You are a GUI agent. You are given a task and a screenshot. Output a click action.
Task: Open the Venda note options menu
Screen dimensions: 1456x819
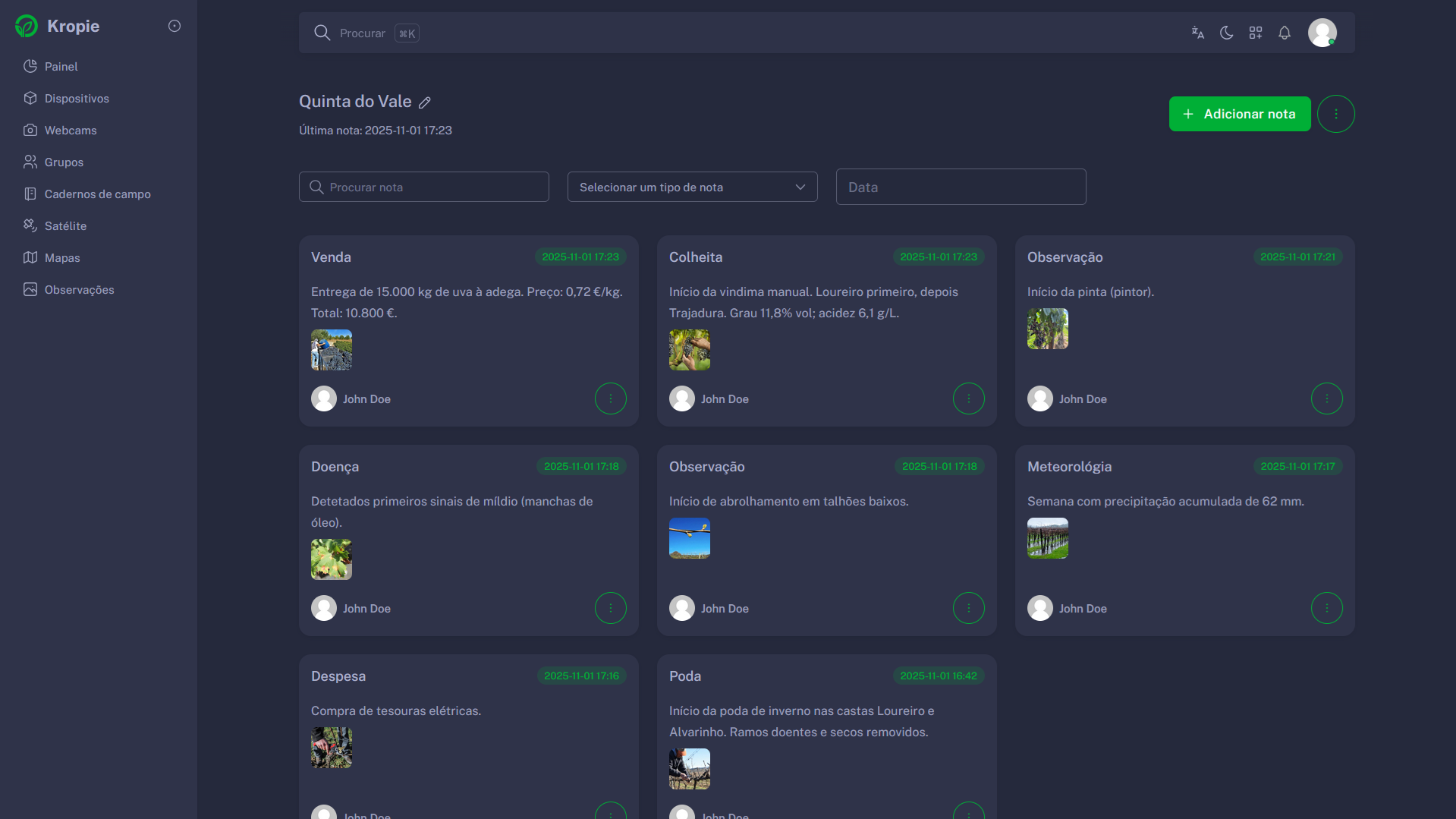coord(610,398)
